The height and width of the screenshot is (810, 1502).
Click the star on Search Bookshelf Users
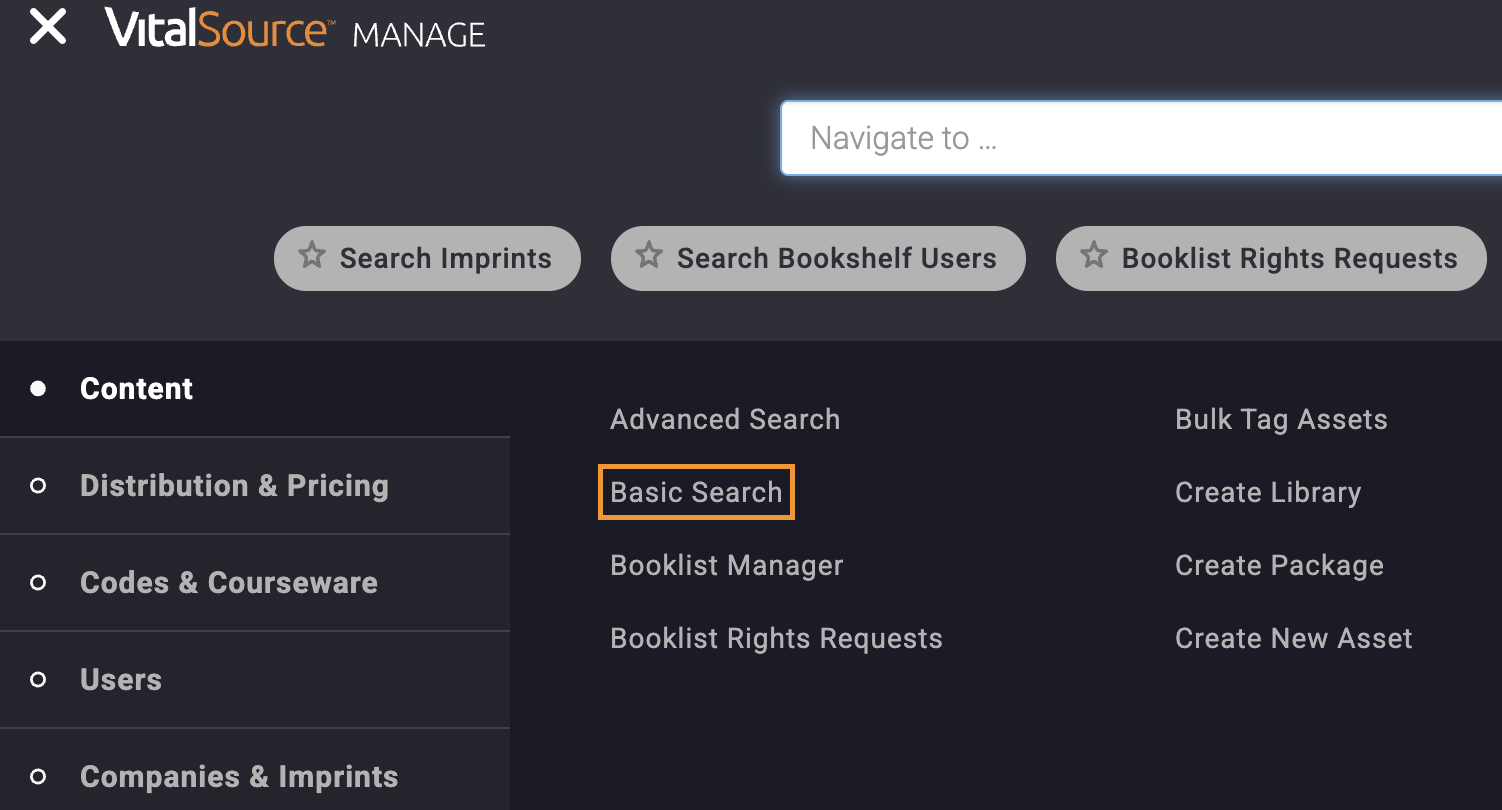(648, 258)
